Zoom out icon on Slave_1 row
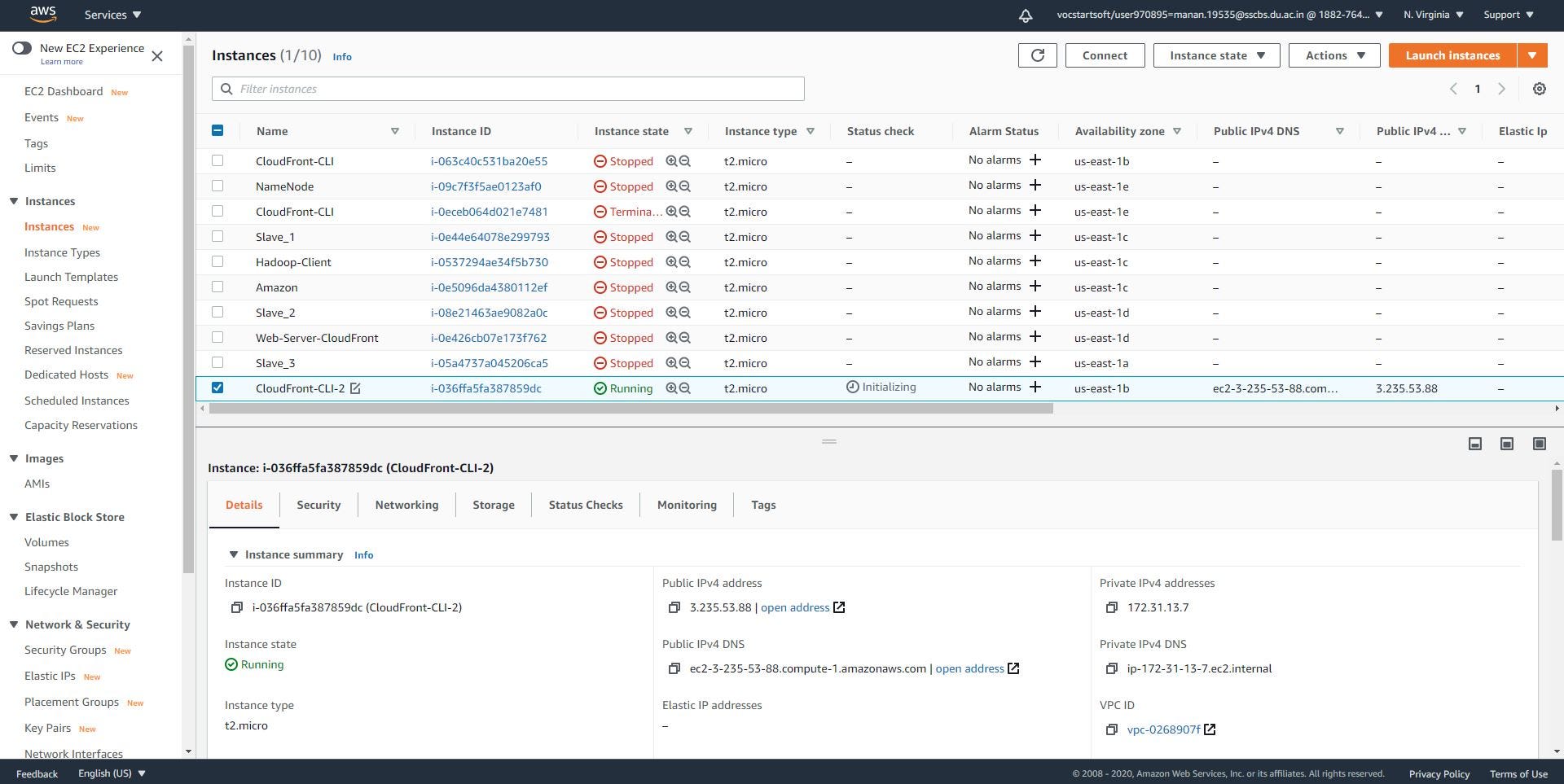The image size is (1564, 784). [685, 237]
